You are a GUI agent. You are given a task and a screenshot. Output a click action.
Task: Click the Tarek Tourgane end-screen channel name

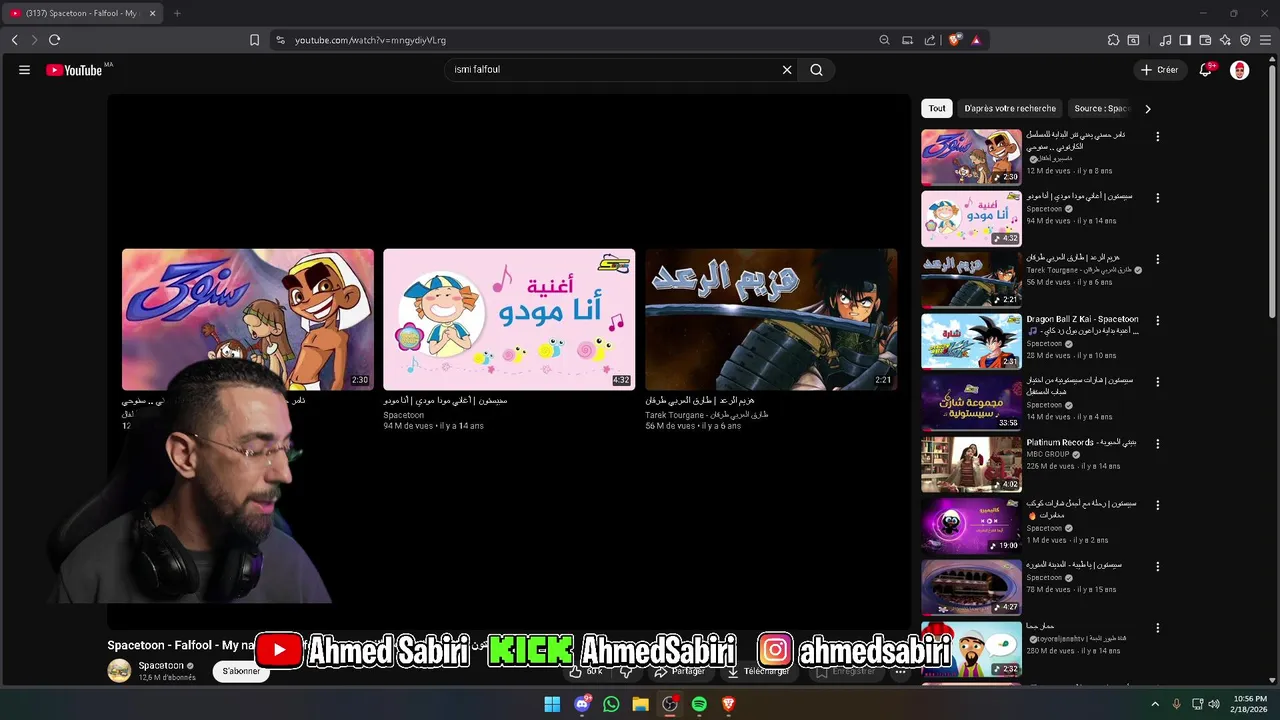point(707,414)
